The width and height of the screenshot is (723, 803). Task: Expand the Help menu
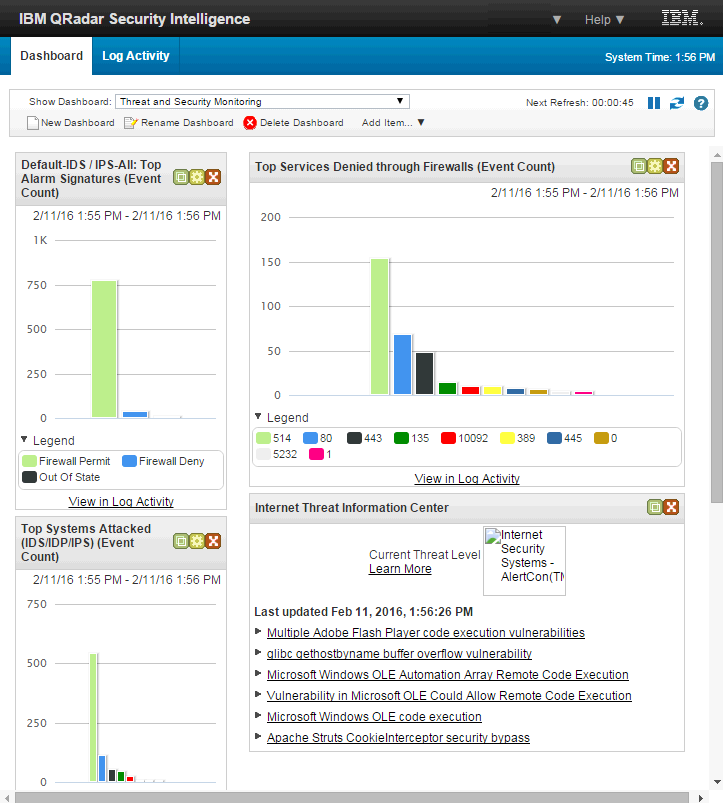click(x=604, y=19)
